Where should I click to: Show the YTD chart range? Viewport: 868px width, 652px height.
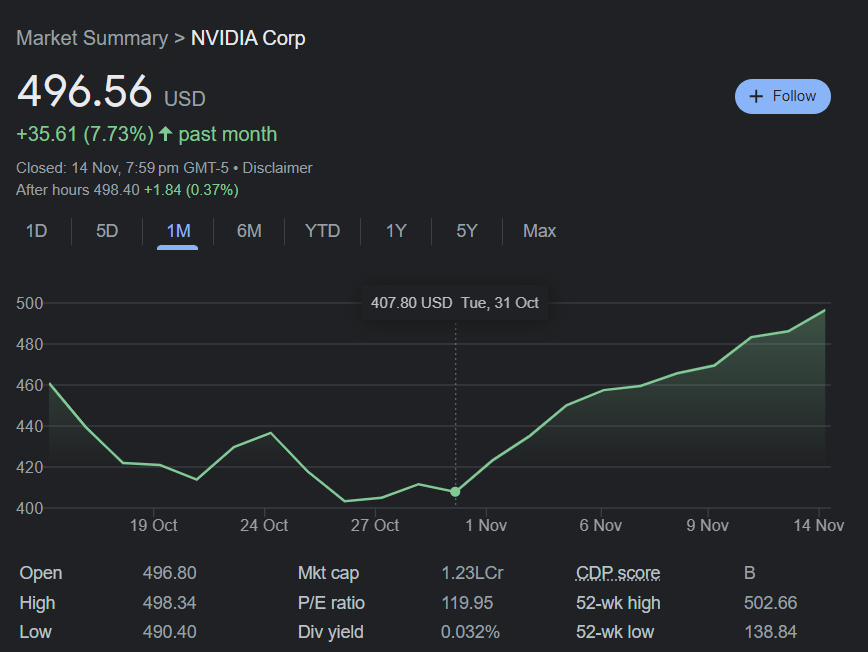point(322,231)
